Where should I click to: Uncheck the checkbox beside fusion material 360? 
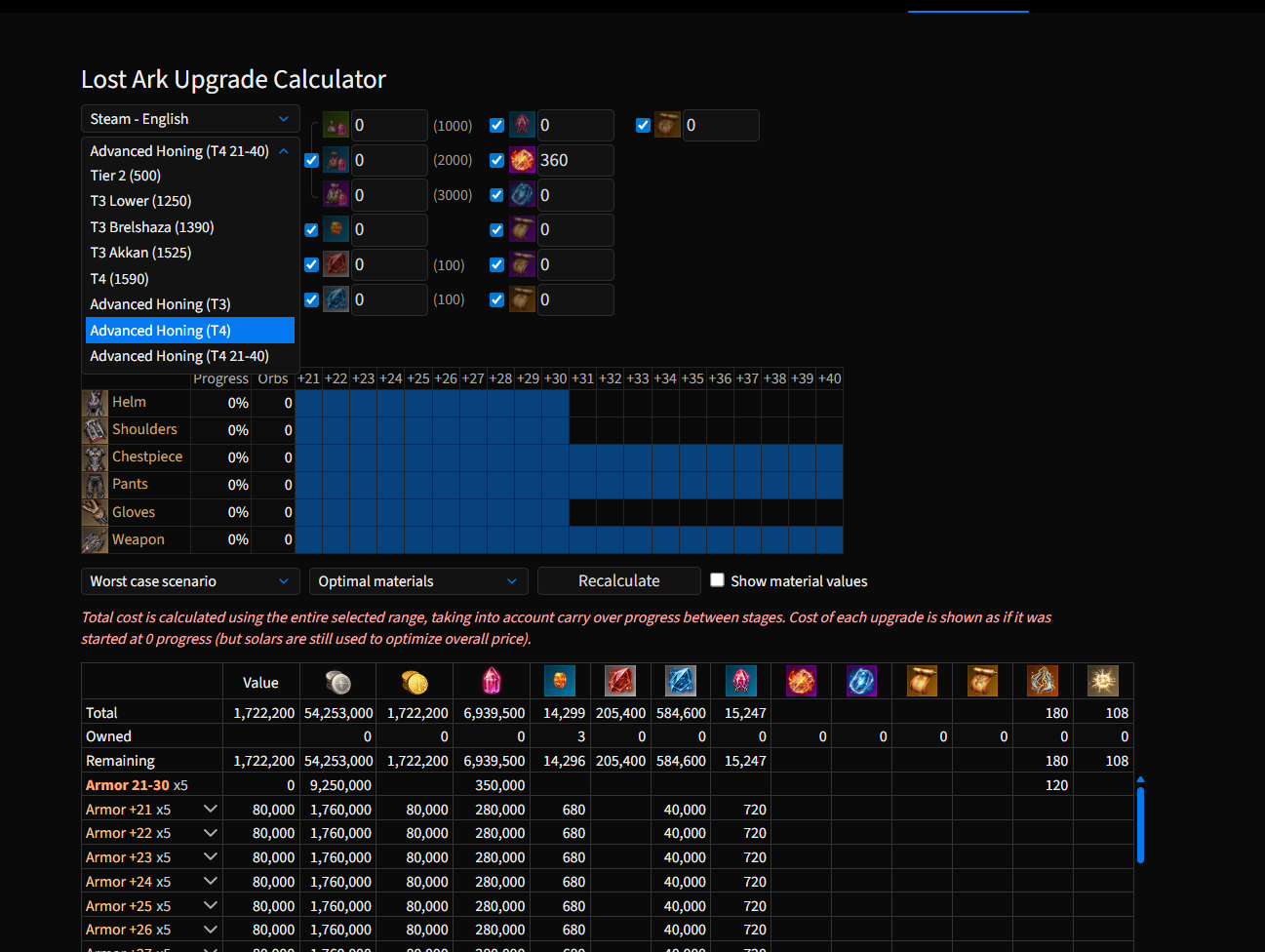pyautogui.click(x=496, y=160)
